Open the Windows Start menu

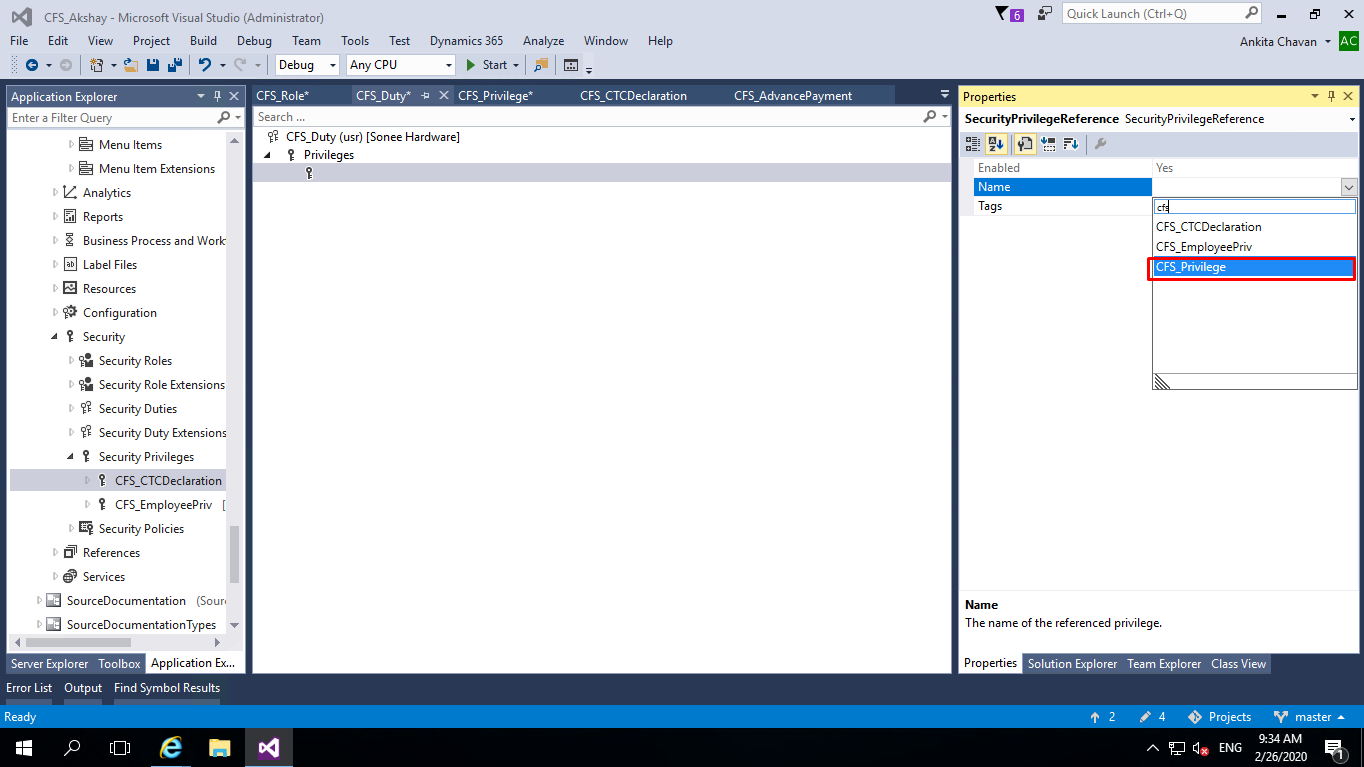24,747
